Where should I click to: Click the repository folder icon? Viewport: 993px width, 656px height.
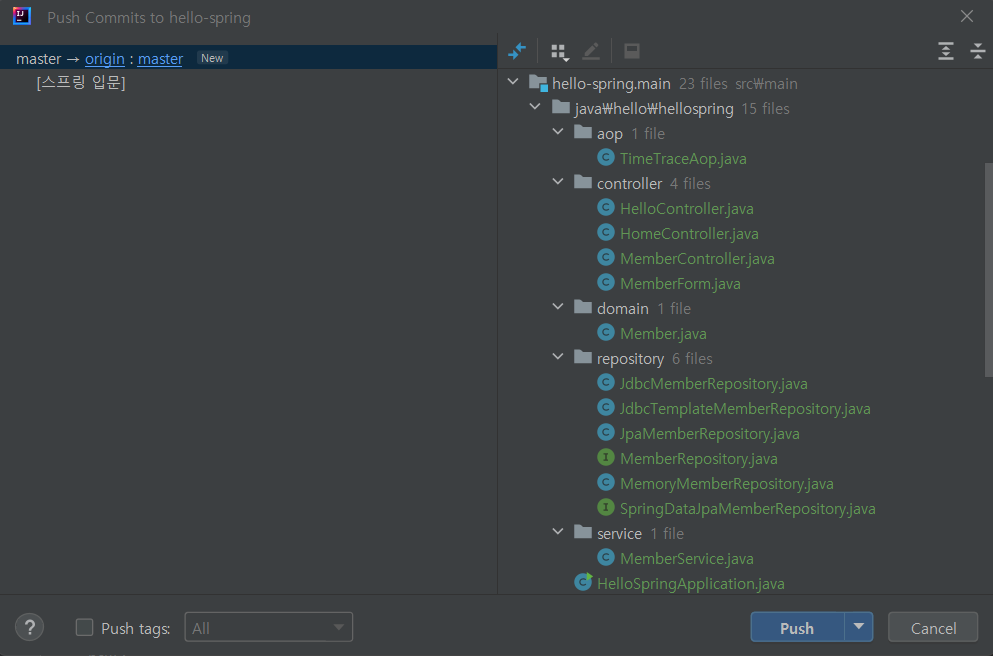(x=583, y=358)
